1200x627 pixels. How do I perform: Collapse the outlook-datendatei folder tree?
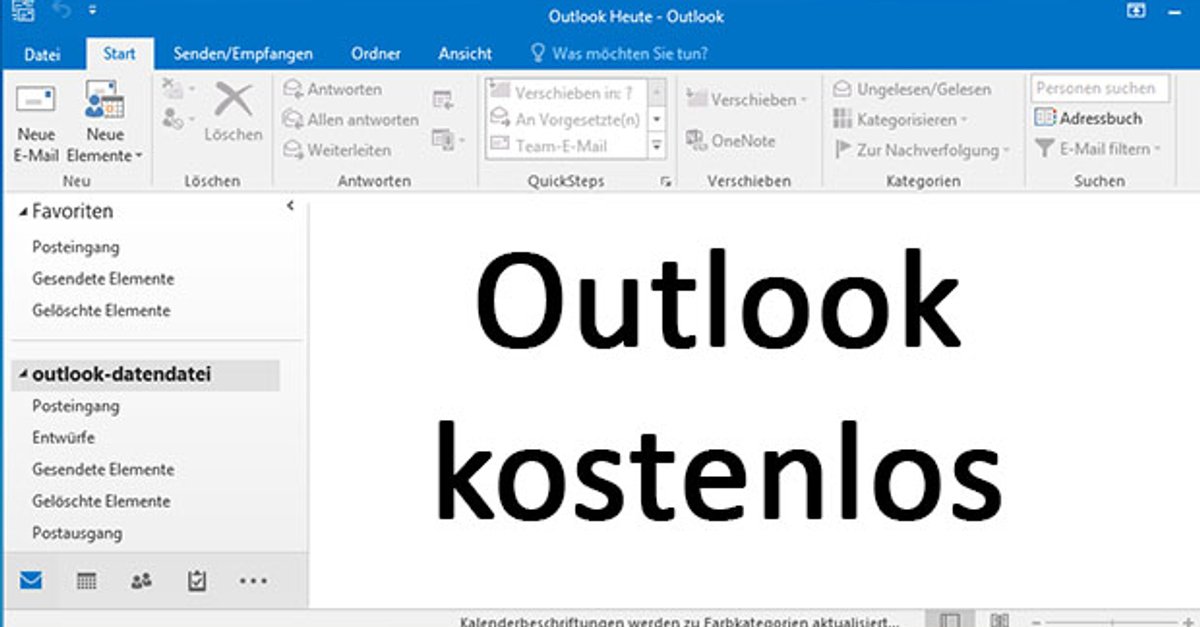pyautogui.click(x=22, y=375)
